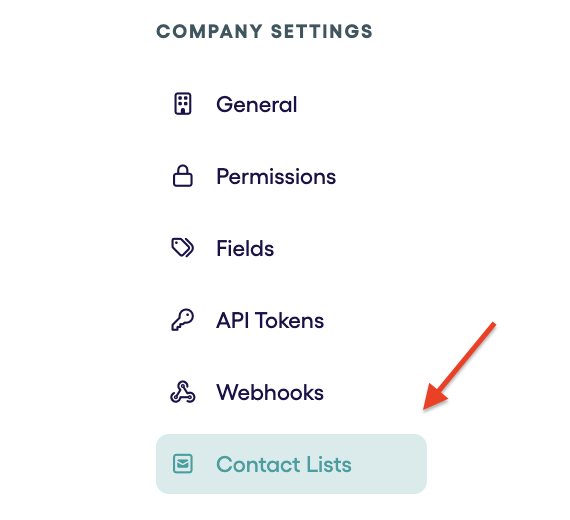
Task: Click the Company Settings heading
Action: [x=265, y=31]
